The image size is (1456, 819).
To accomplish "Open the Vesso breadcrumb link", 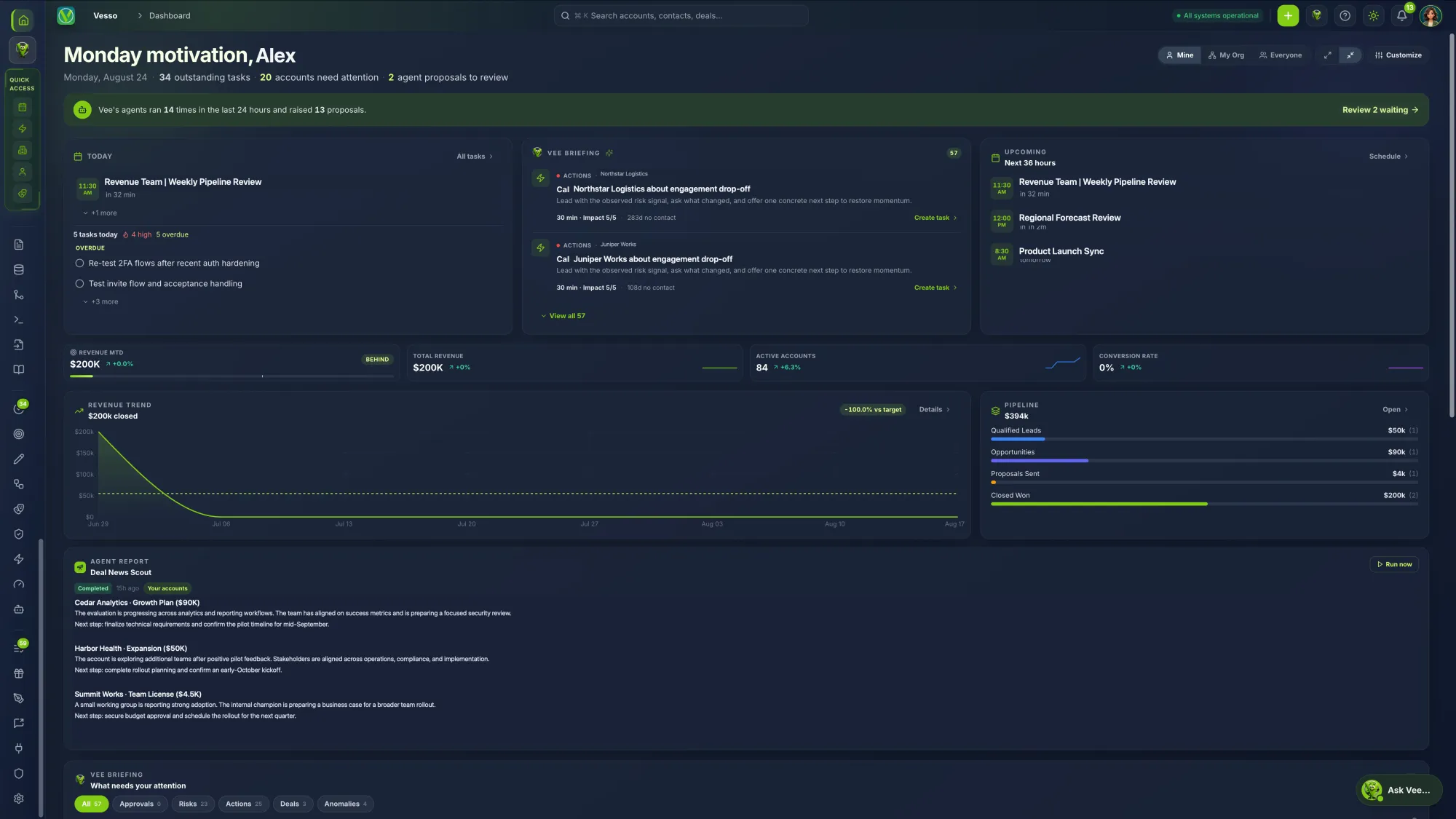I will click(105, 15).
